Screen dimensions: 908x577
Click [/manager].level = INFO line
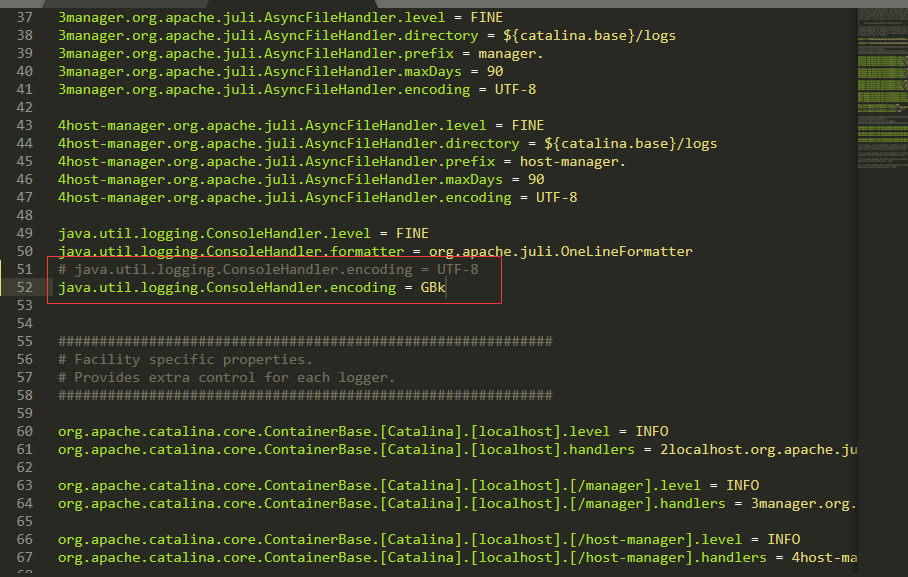tap(408, 485)
